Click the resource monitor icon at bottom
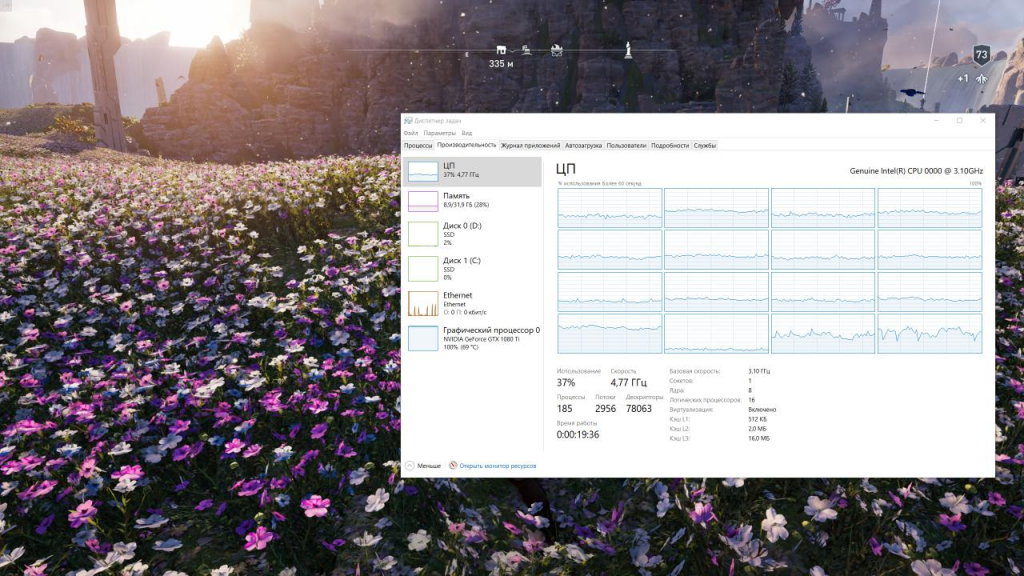 [453, 466]
